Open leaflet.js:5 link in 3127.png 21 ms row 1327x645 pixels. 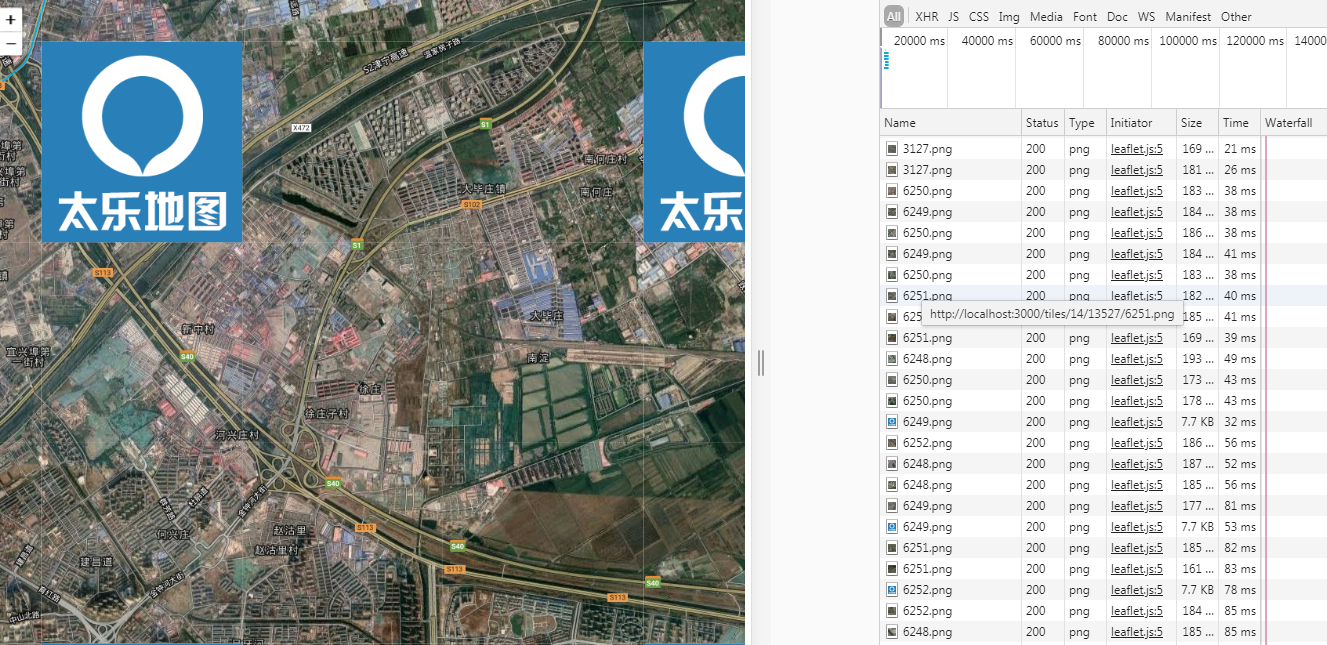click(1137, 149)
